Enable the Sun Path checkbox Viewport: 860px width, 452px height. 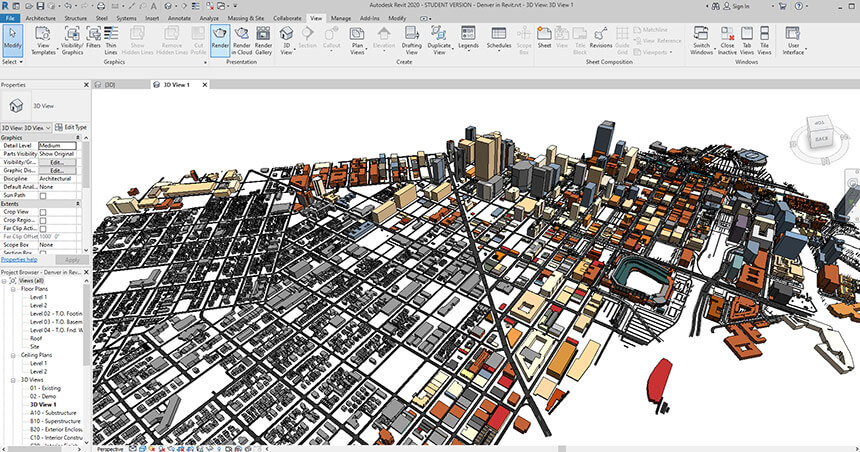43,195
